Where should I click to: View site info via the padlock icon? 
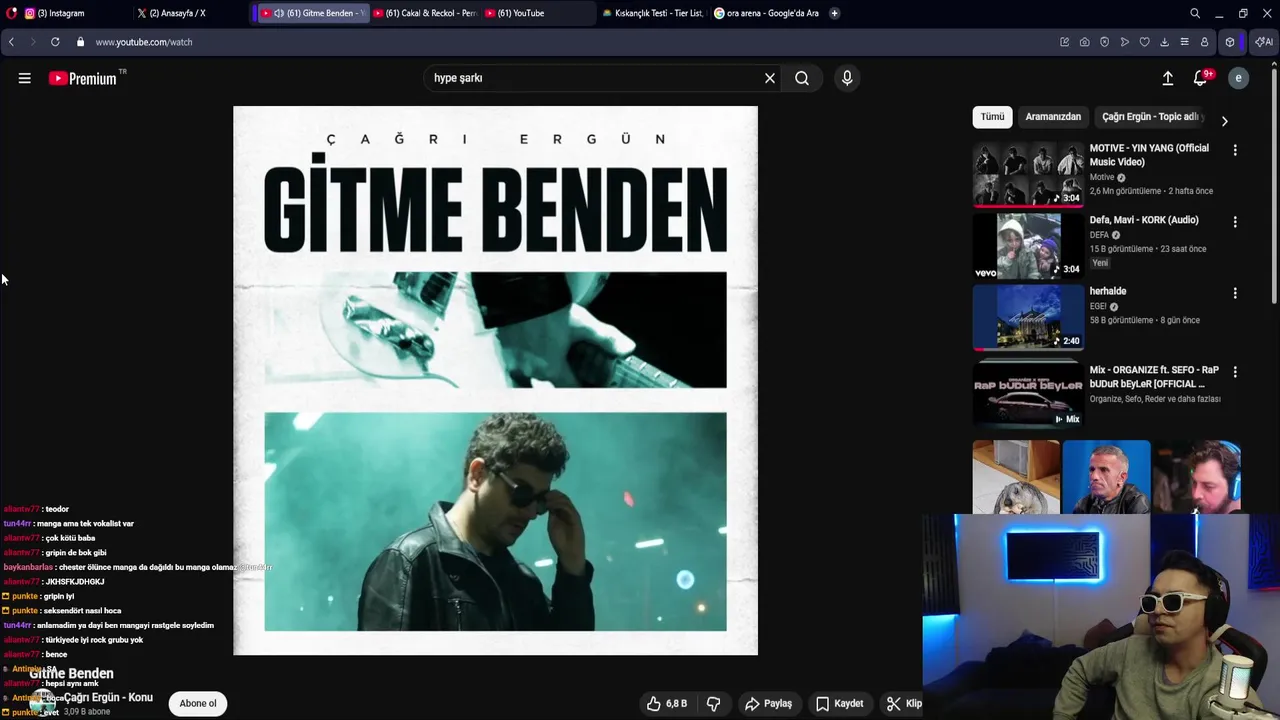click(81, 42)
